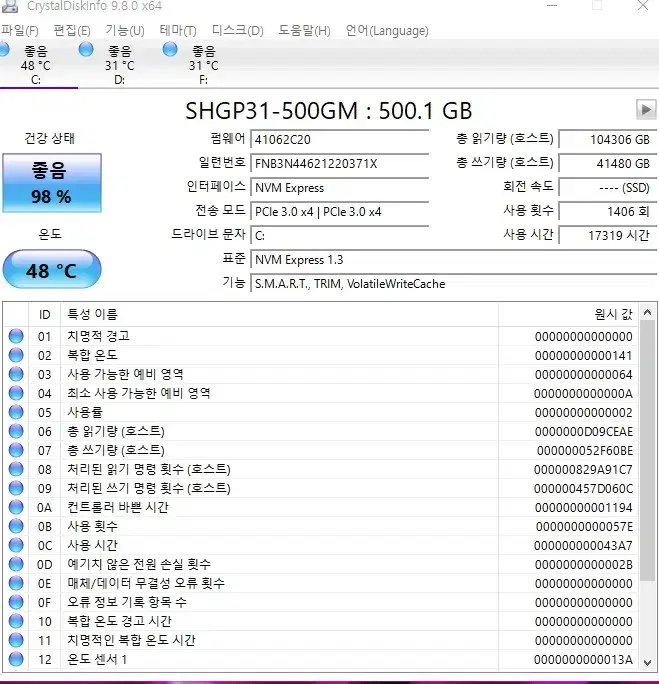Select the F: drive tab

coord(203,65)
